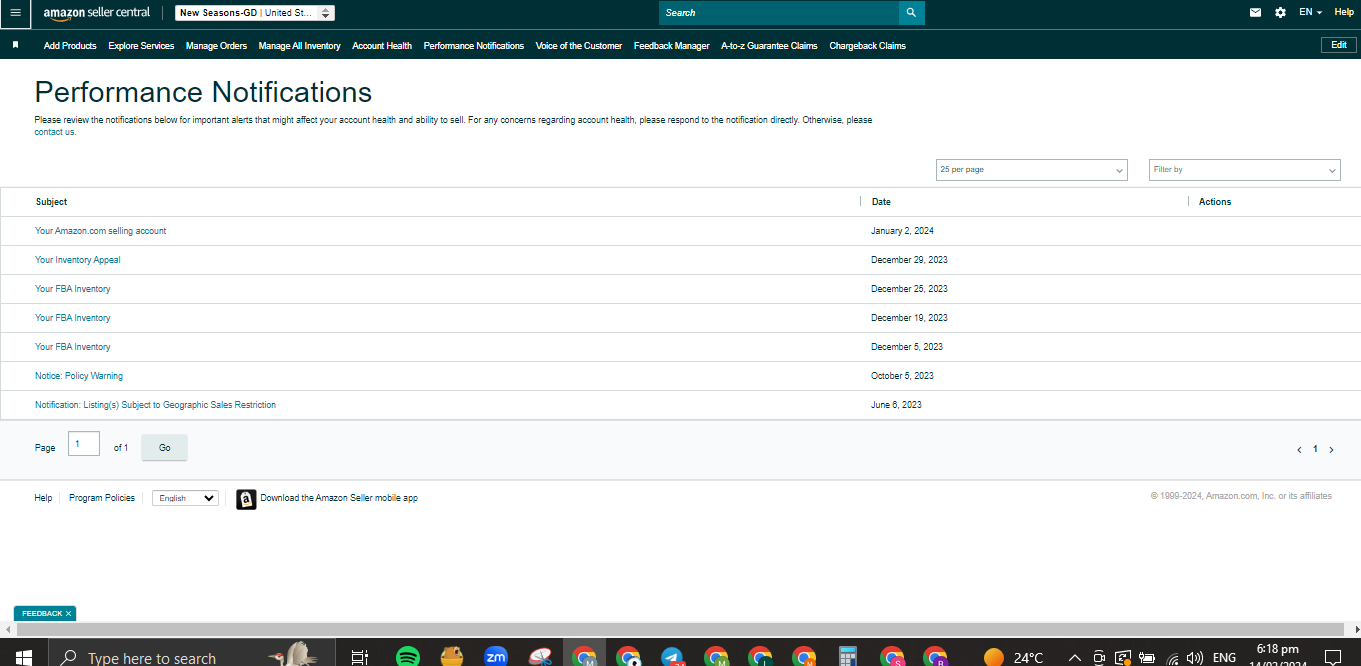Open the mail messages icon
The image size is (1361, 666).
click(x=1255, y=13)
